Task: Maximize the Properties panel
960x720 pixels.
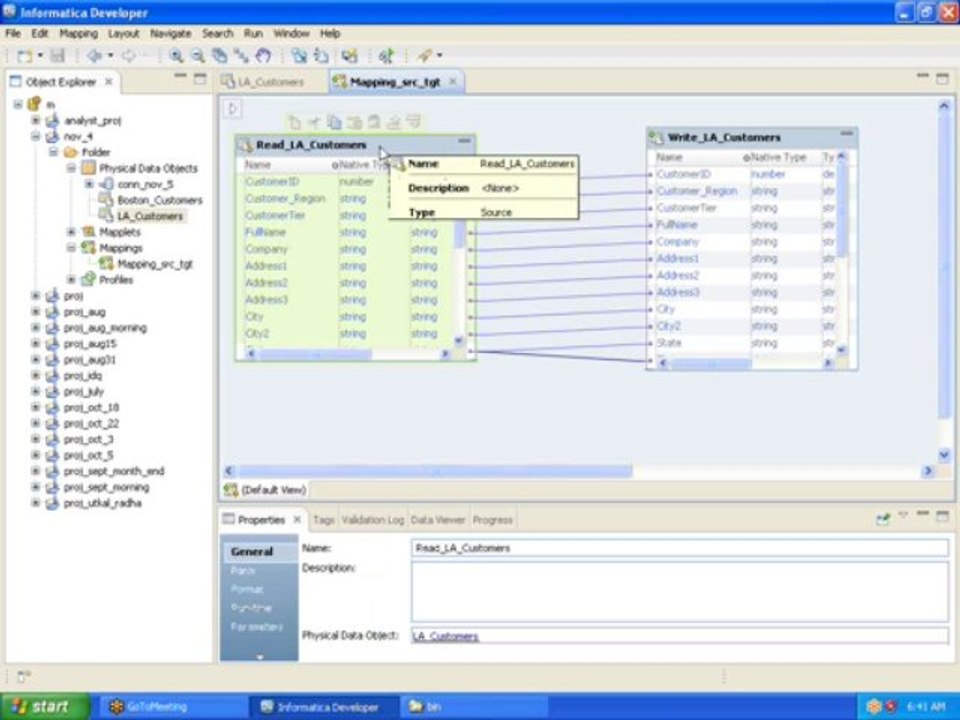Action: pos(942,516)
